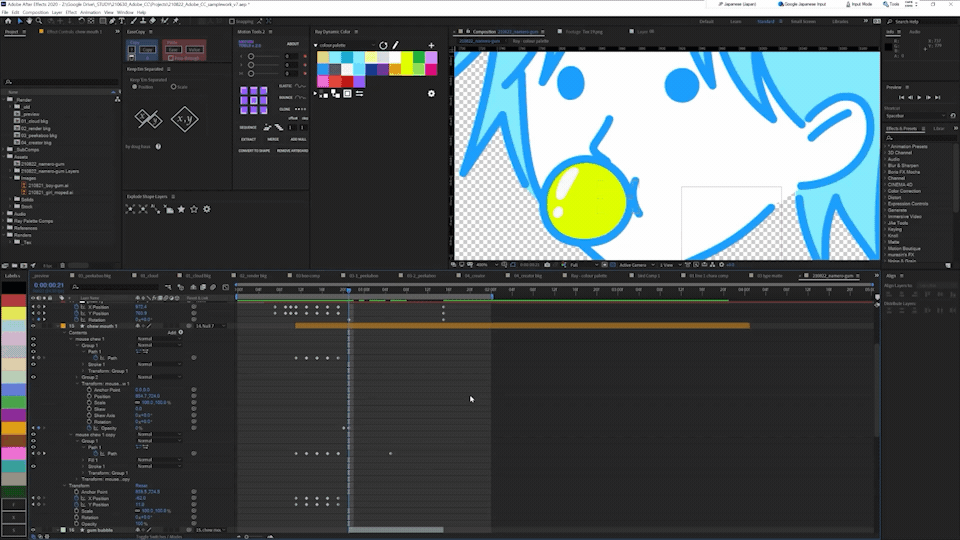The width and height of the screenshot is (960, 540).
Task: Collapse the Contents group of chew mouth 1
Action: [x=65, y=332]
